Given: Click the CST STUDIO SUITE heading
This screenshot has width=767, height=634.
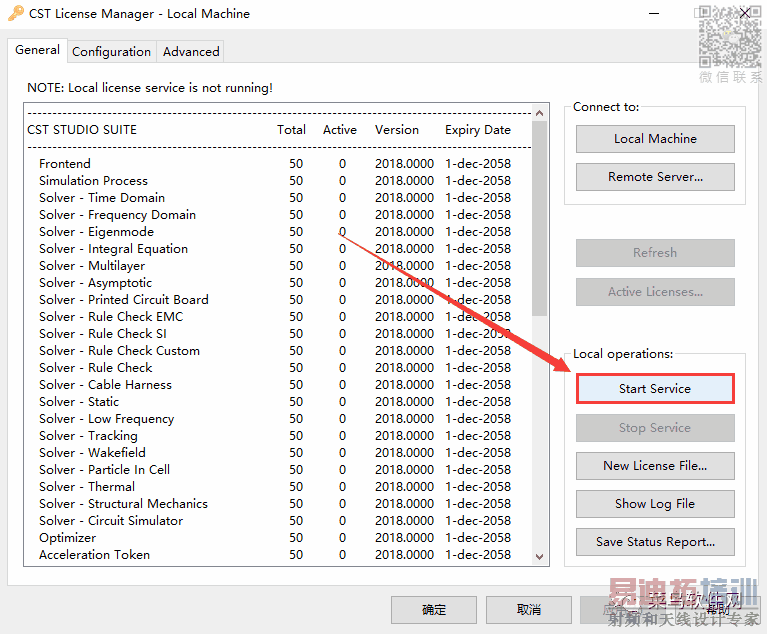Looking at the screenshot, I should 82,130.
